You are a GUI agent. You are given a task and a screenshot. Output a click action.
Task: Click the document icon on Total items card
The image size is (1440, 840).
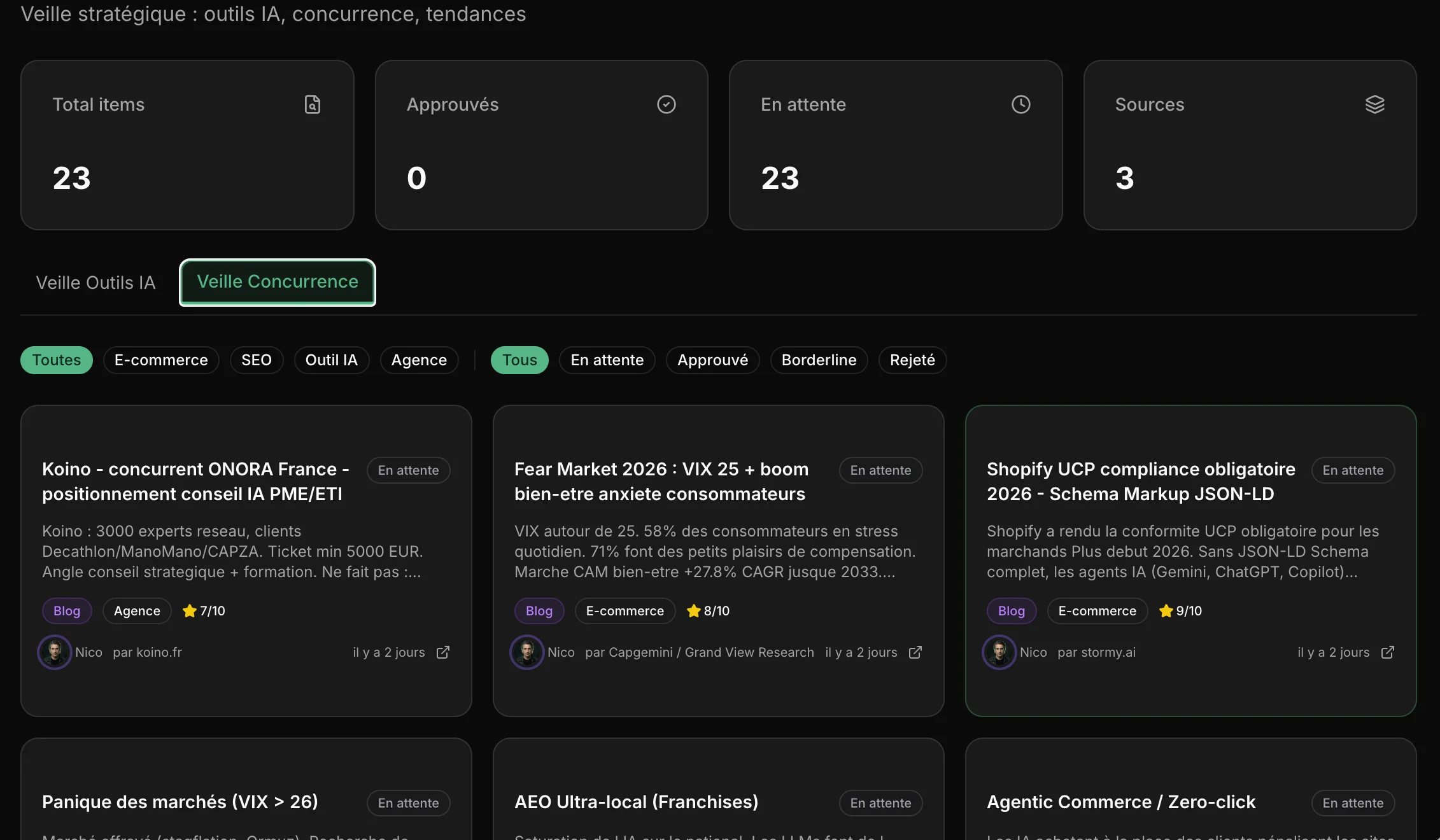tap(312, 104)
